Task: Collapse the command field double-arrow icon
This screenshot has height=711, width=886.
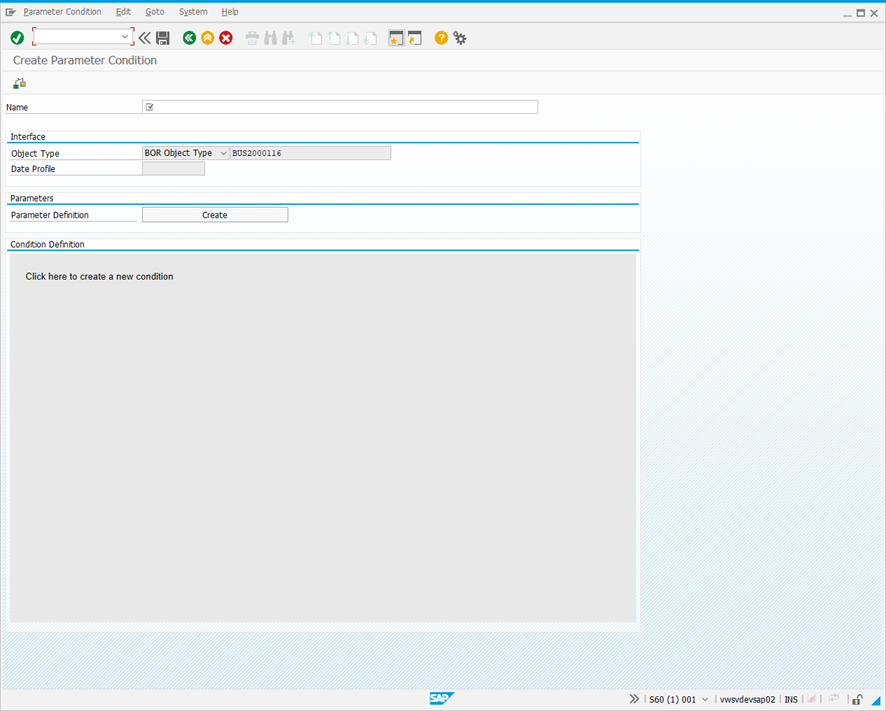Action: pos(145,38)
